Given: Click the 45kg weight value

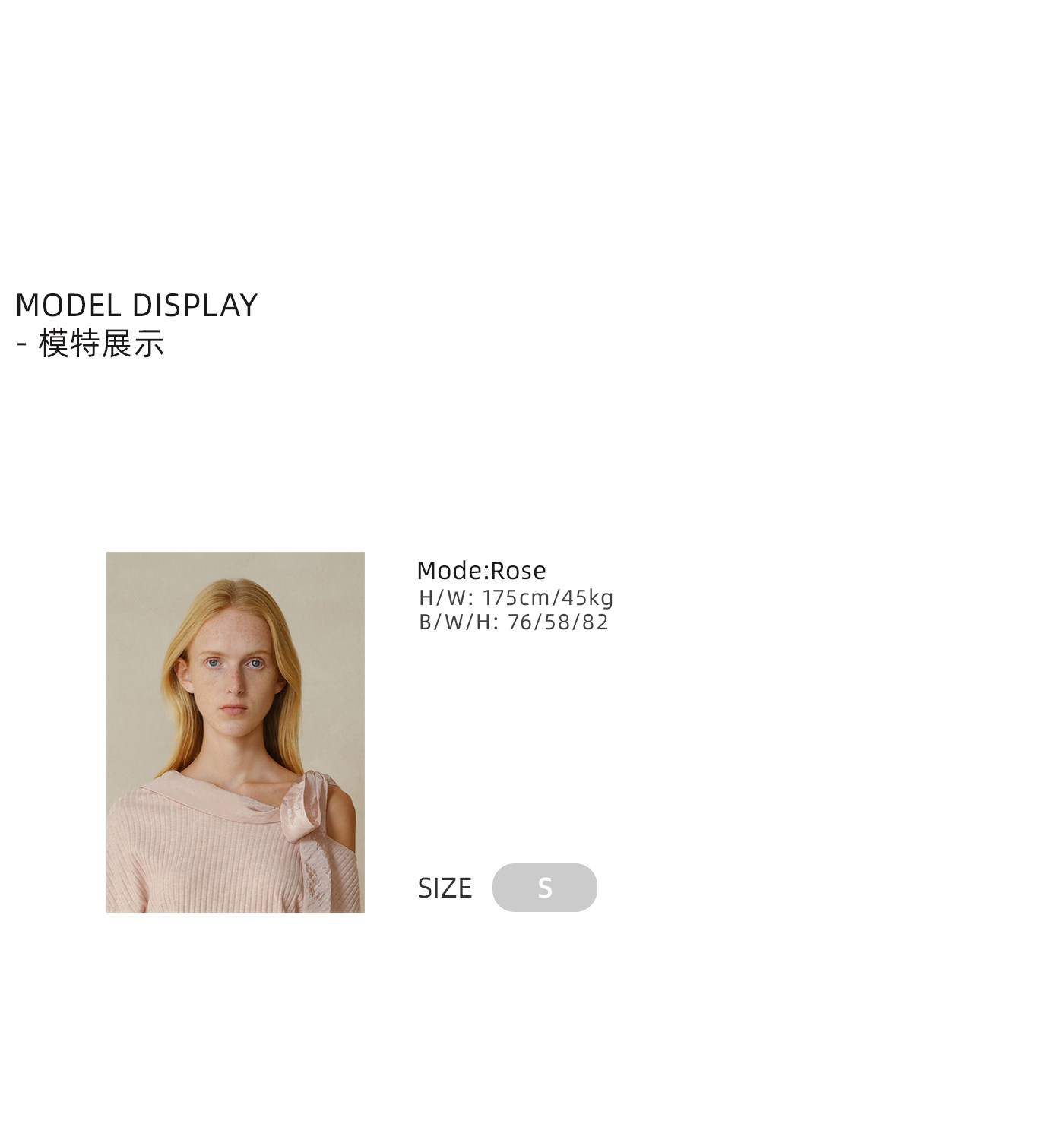Looking at the screenshot, I should (x=587, y=598).
